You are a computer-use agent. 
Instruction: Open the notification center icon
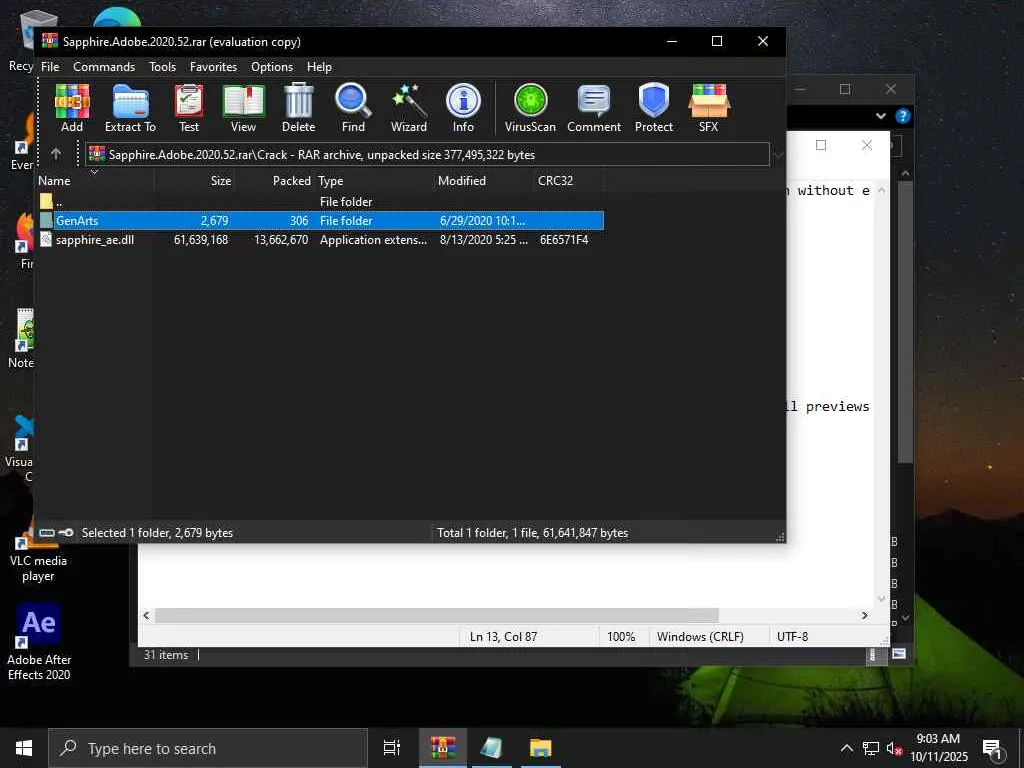[993, 748]
